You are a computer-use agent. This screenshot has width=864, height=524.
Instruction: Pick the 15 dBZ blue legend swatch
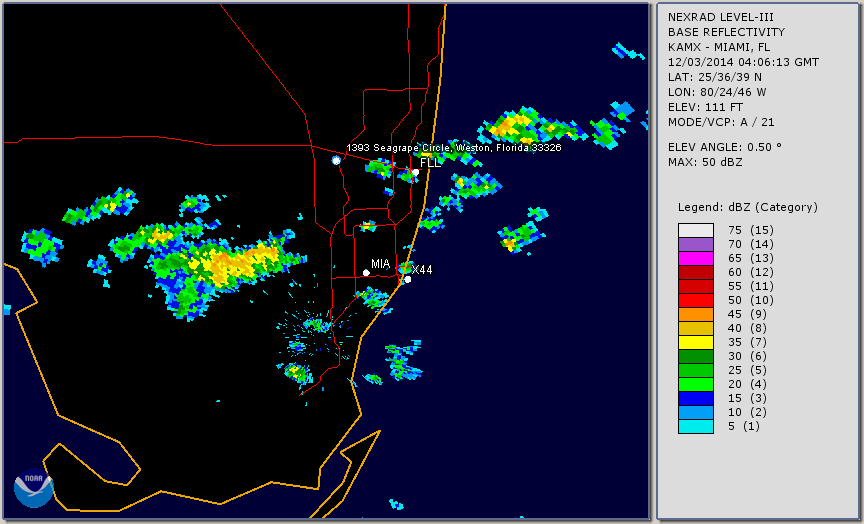point(695,399)
